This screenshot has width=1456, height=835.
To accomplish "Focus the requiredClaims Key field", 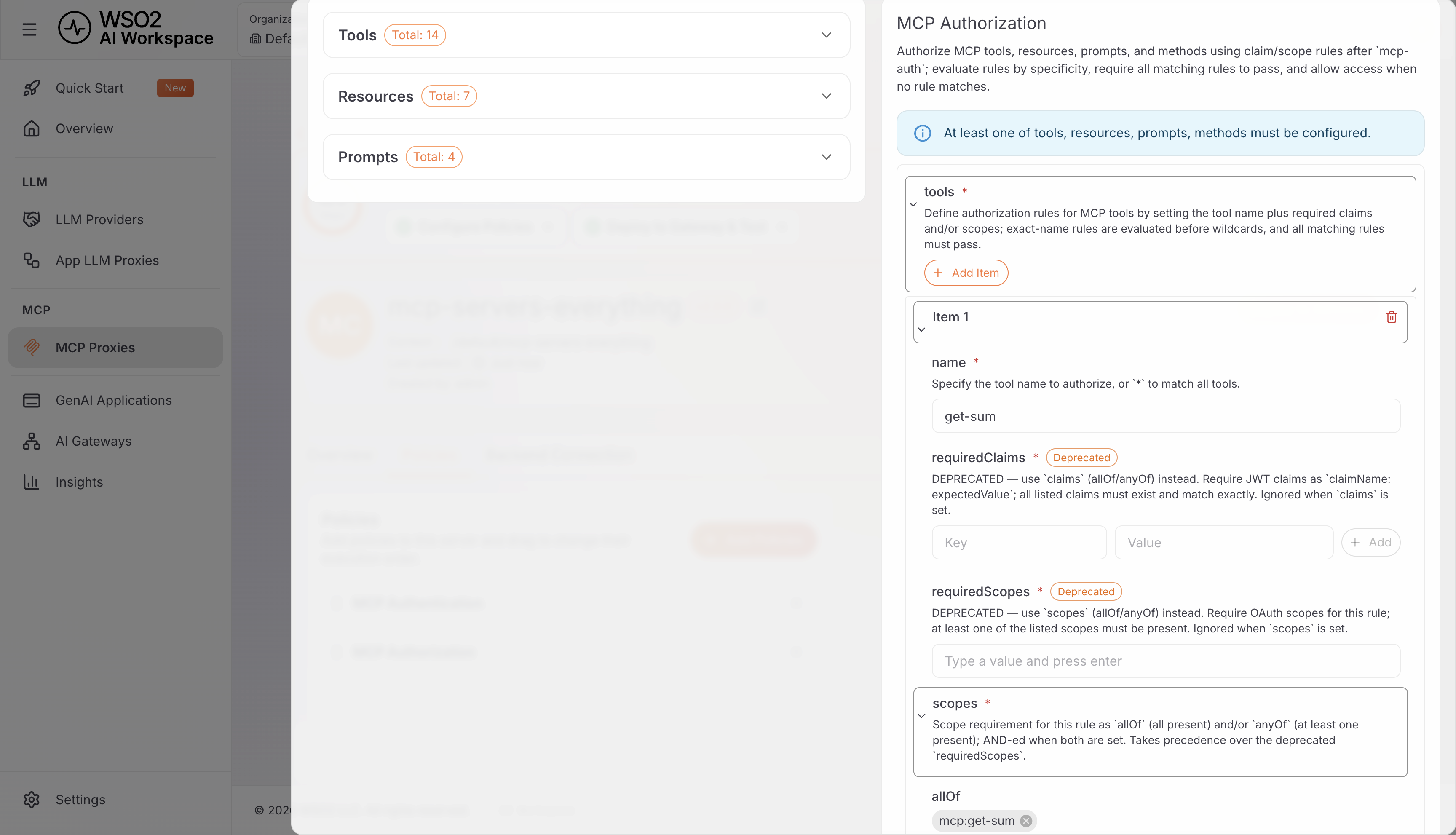I will [x=1019, y=543].
